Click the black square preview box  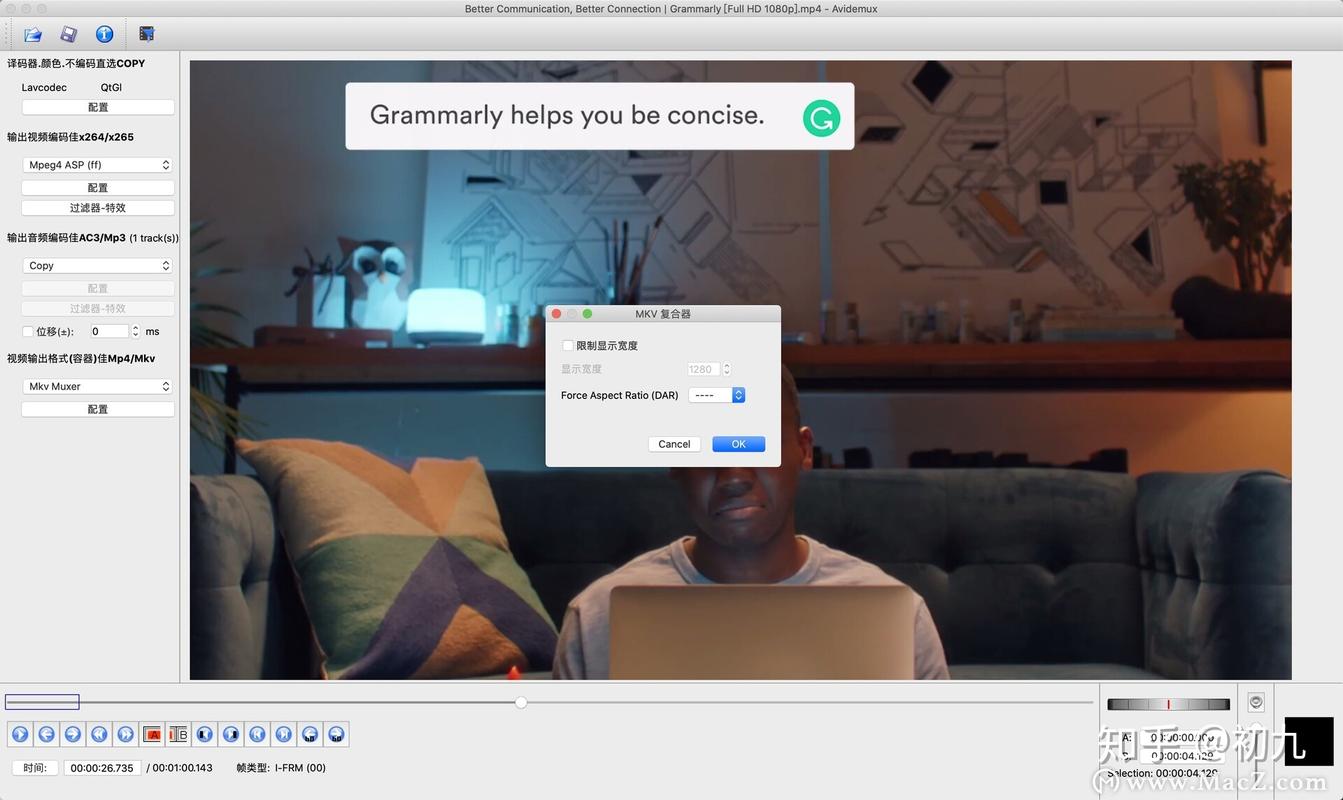(1309, 741)
